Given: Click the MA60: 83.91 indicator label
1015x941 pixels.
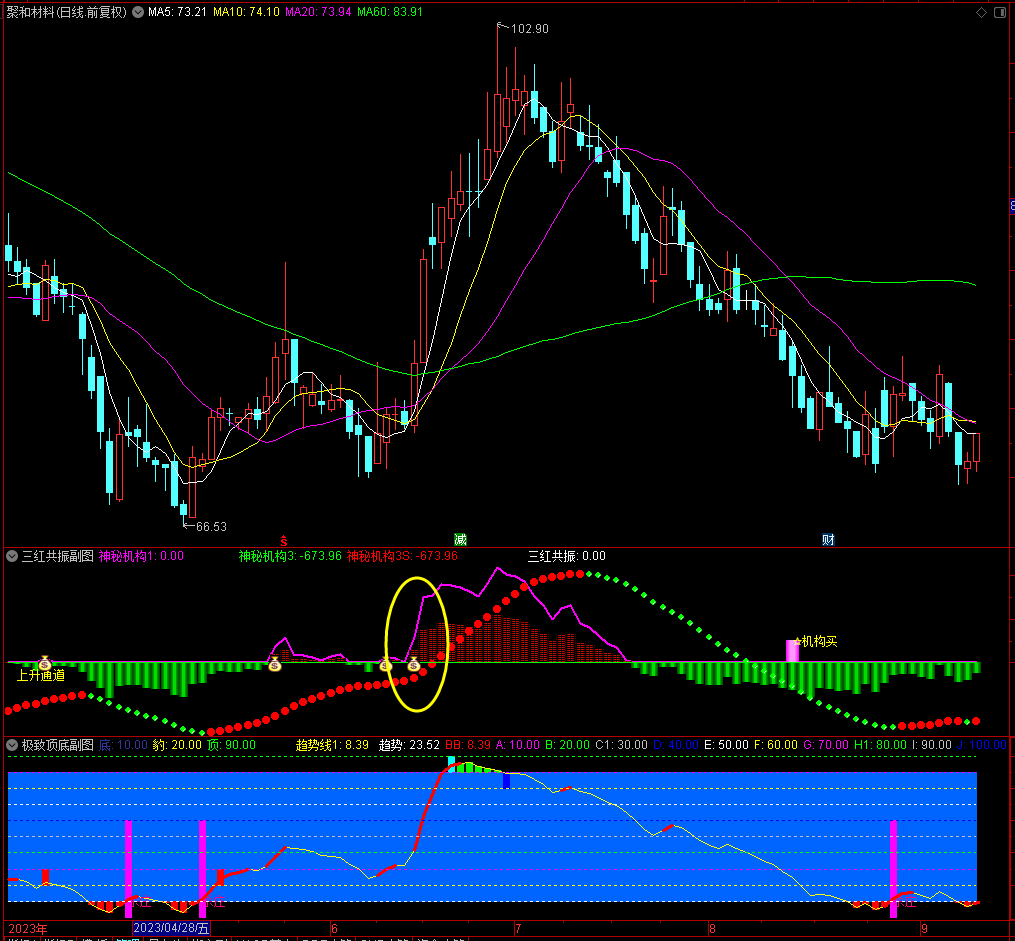Looking at the screenshot, I should (390, 12).
